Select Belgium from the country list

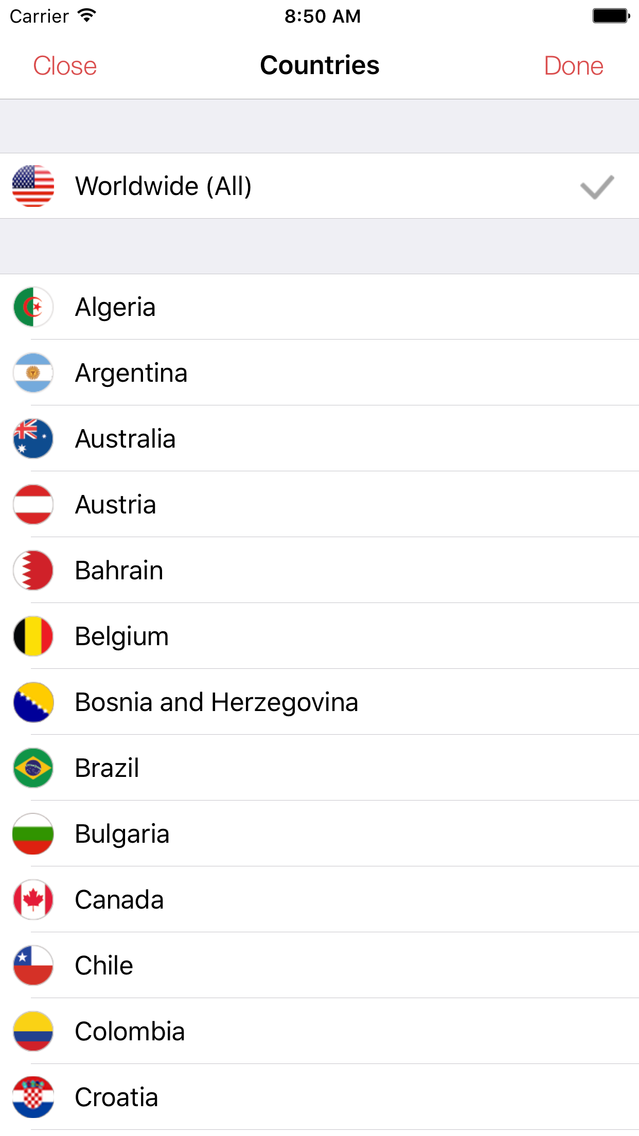[320, 636]
